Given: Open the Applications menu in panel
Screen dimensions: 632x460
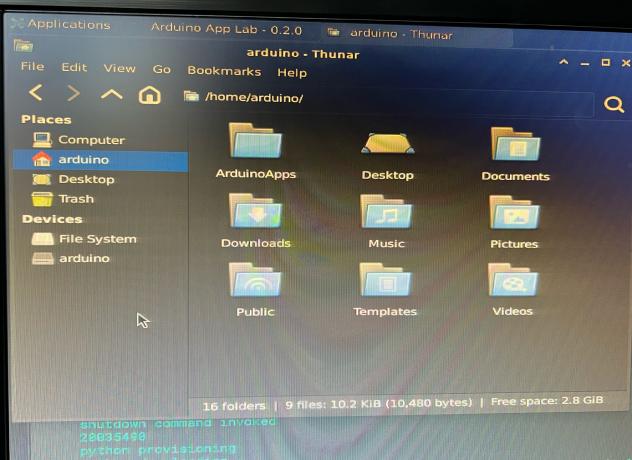Looking at the screenshot, I should click(x=60, y=24).
